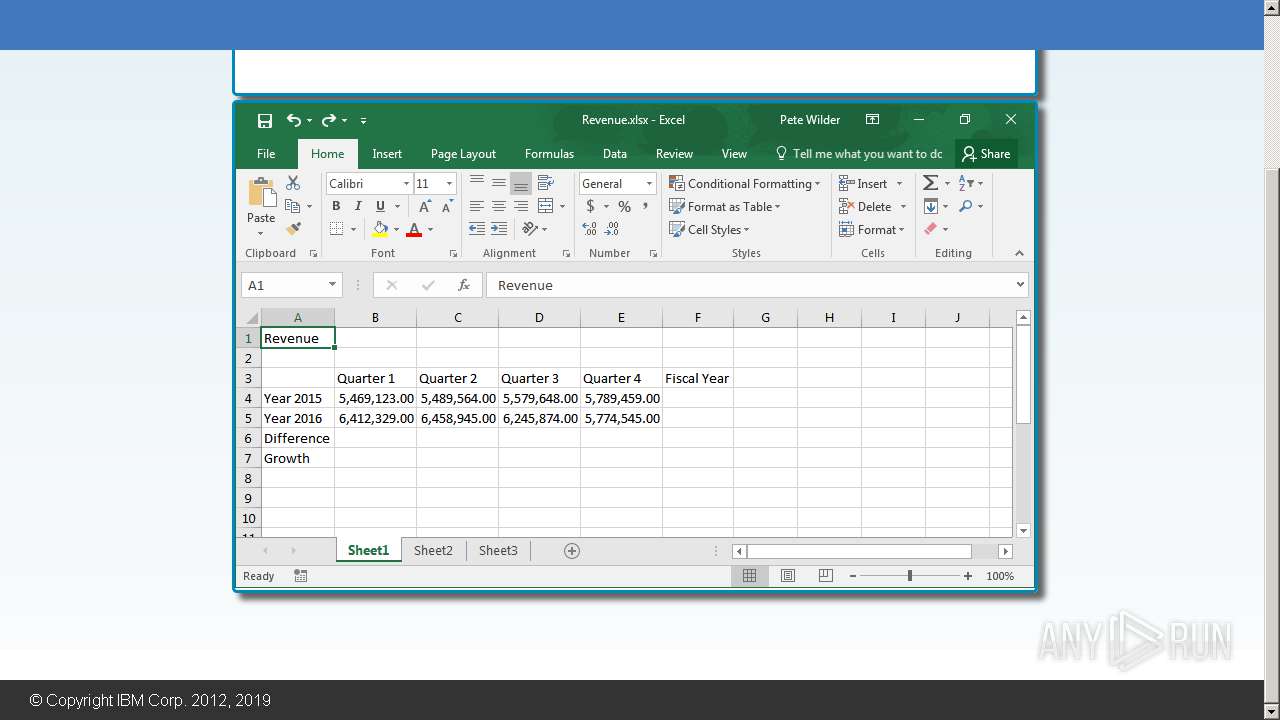
Task: Toggle Wrap Text
Action: (546, 183)
